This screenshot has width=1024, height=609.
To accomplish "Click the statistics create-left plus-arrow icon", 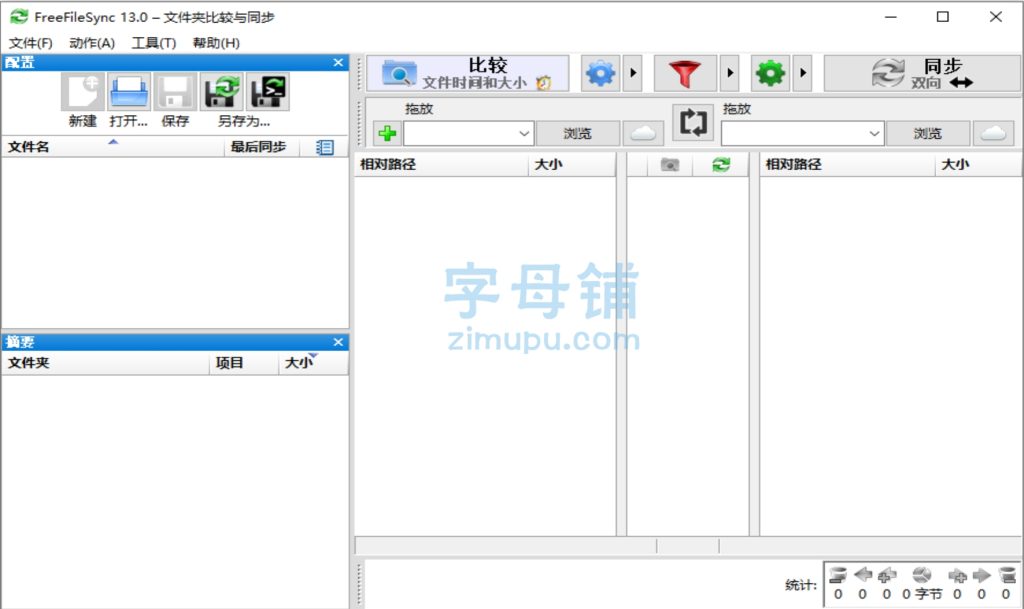I will pos(887,575).
